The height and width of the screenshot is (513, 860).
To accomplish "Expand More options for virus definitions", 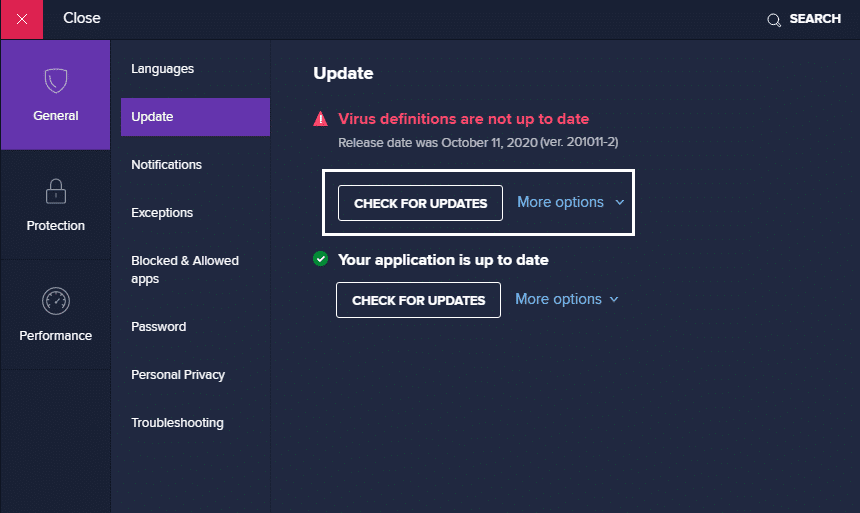I will pos(570,202).
